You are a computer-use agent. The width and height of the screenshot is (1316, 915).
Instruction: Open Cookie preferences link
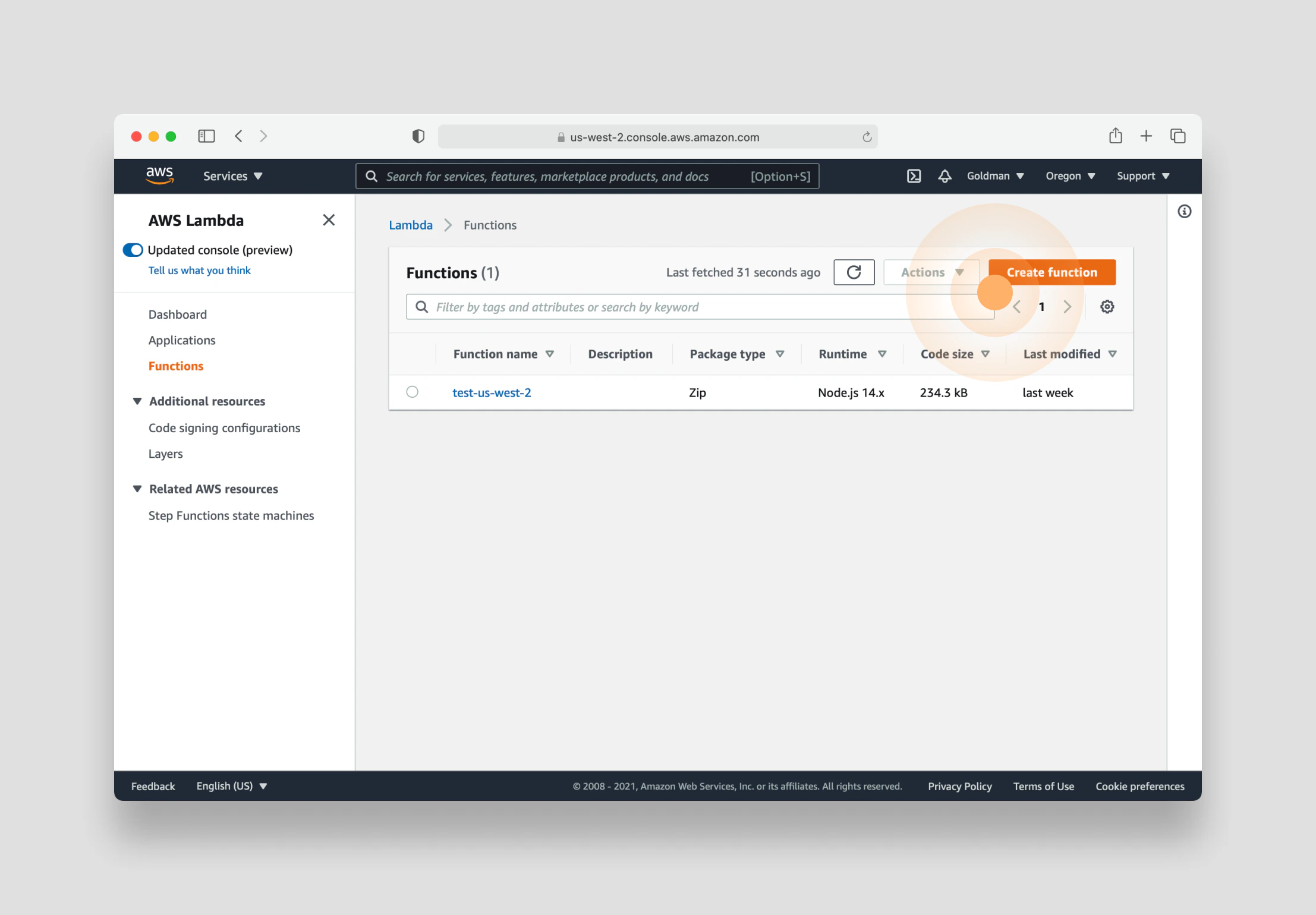1140,786
